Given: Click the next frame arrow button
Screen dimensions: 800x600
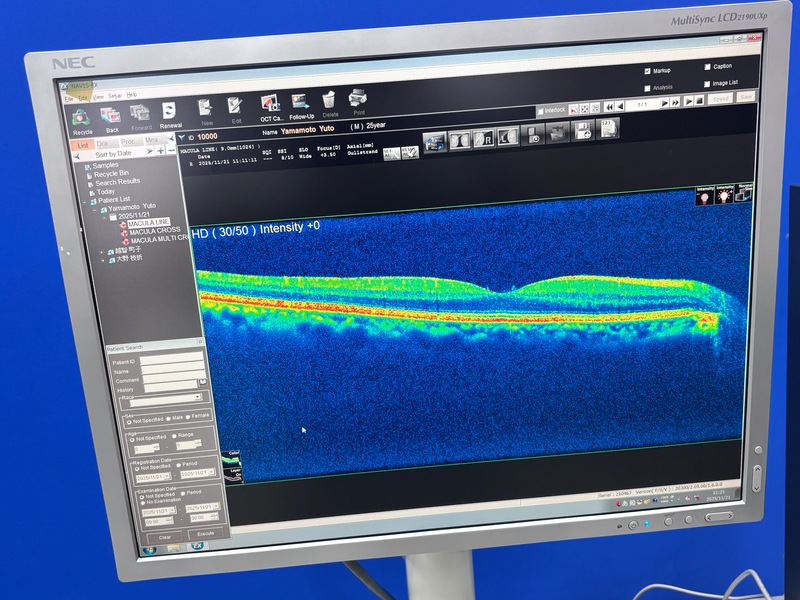Looking at the screenshot, I should tap(662, 103).
